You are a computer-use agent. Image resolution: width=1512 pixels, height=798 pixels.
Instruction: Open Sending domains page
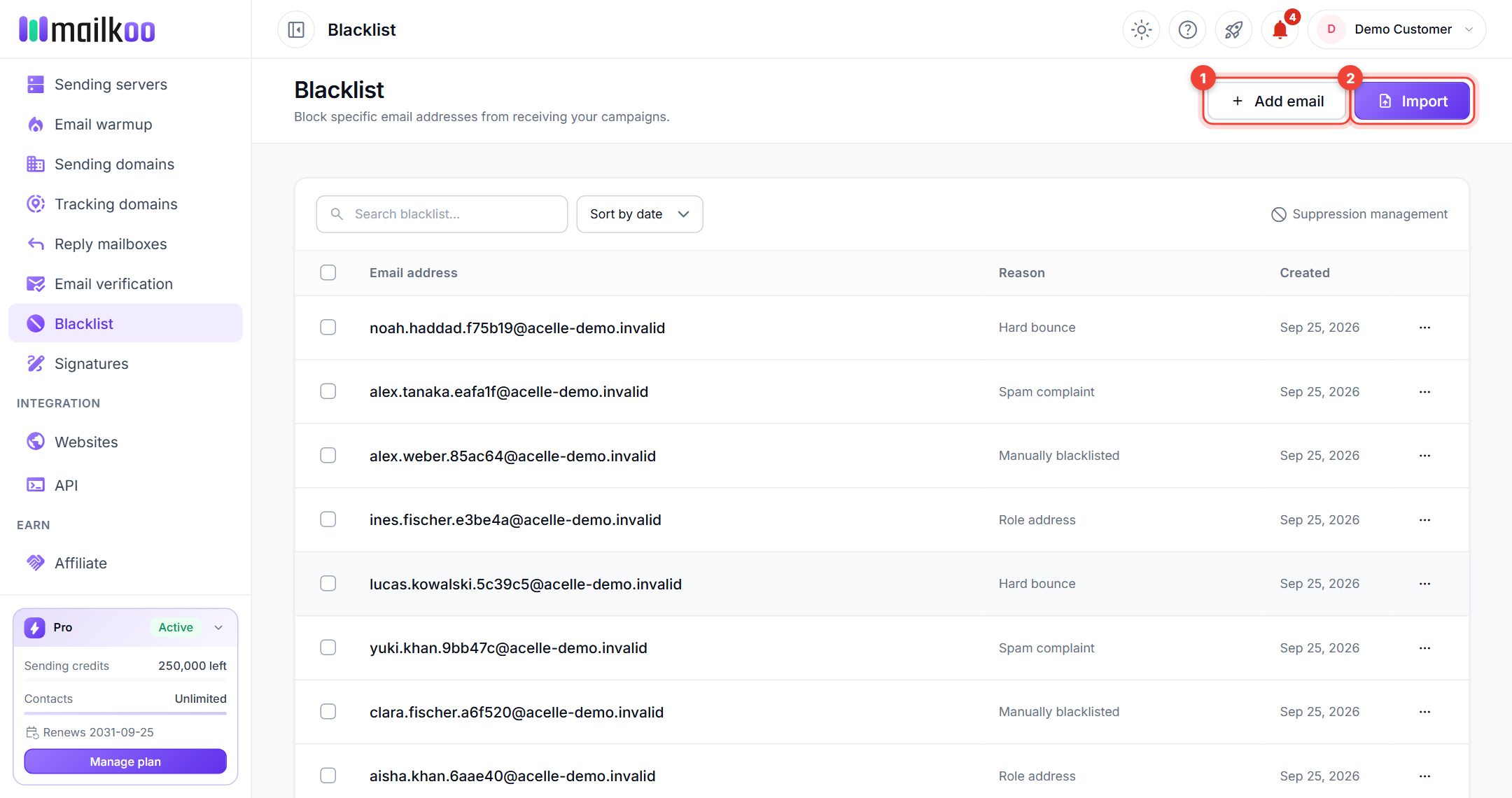tap(125, 164)
